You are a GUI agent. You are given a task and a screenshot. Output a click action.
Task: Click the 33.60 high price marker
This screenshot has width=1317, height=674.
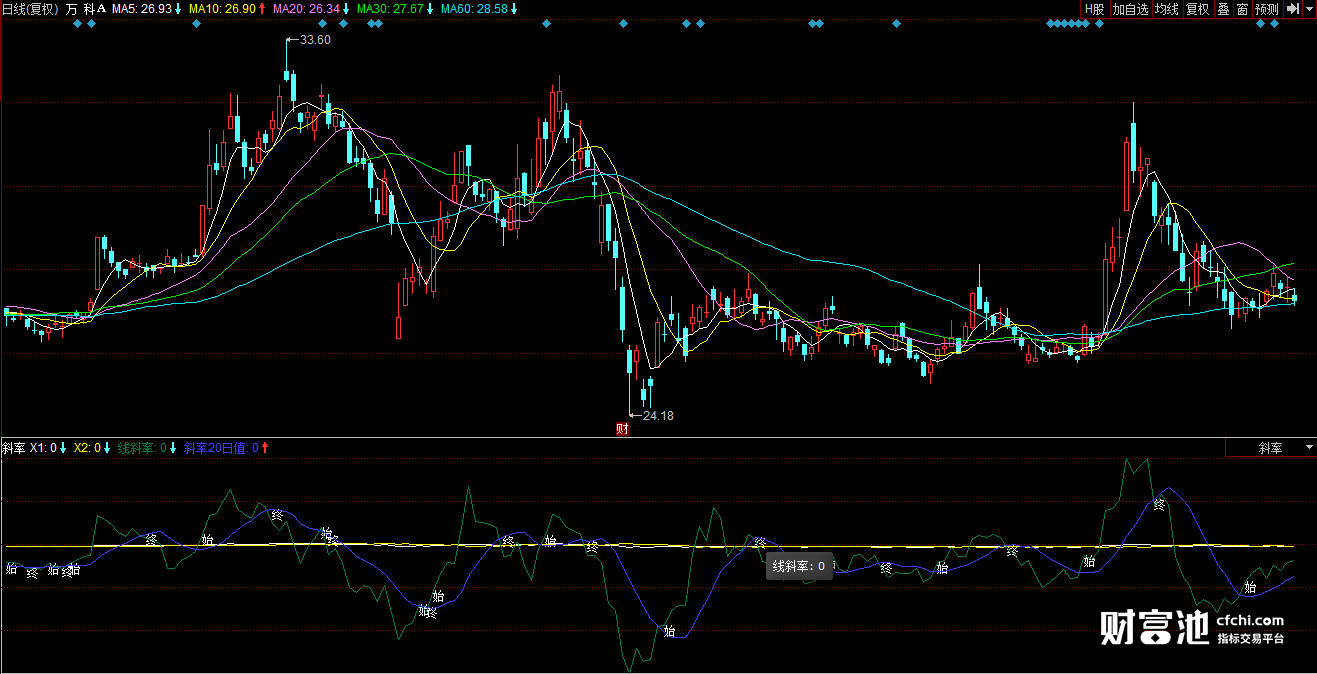pos(314,40)
